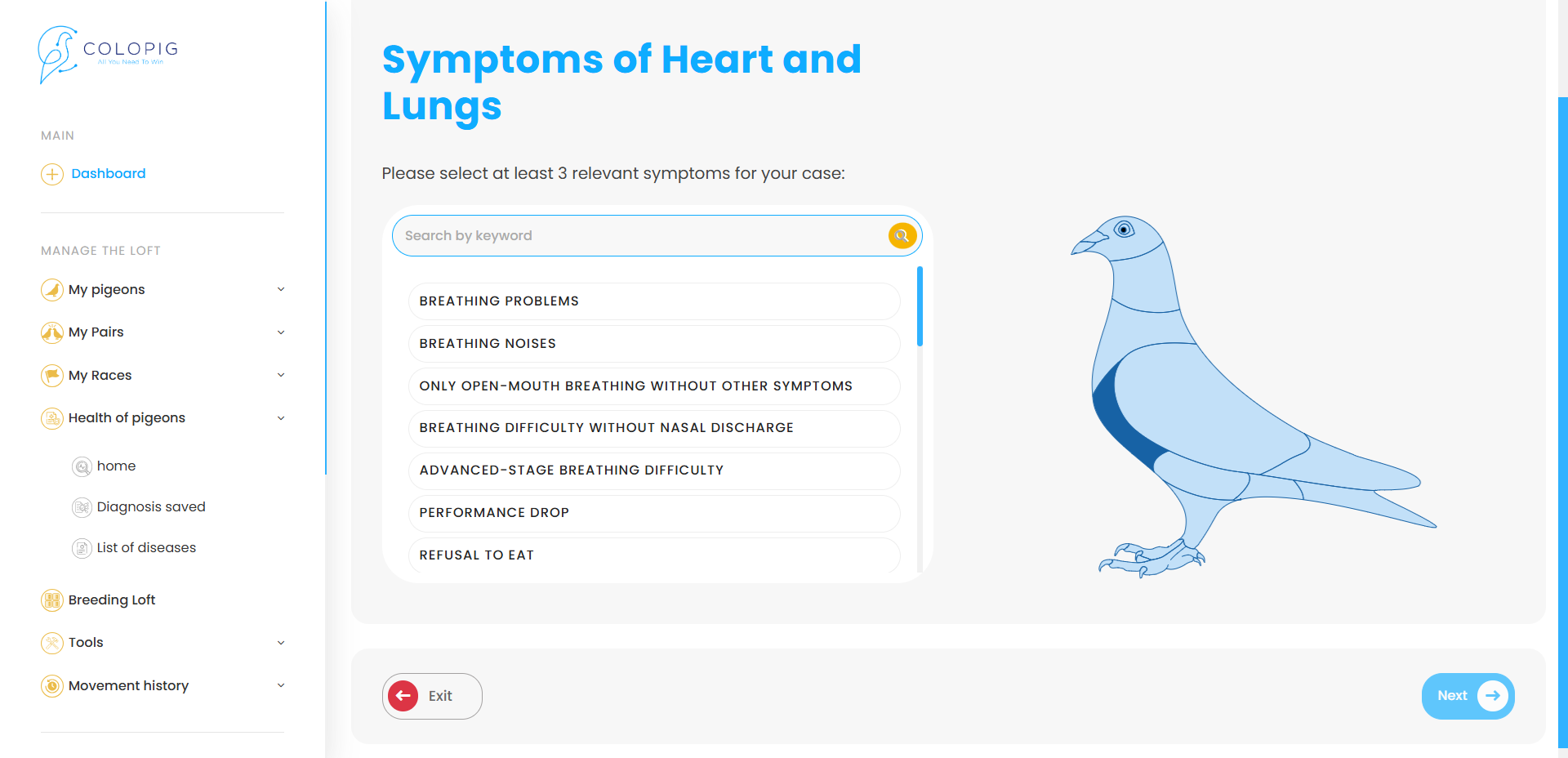Click the Dashboard plus icon
Screen dimensions: 1568x758
[52, 174]
